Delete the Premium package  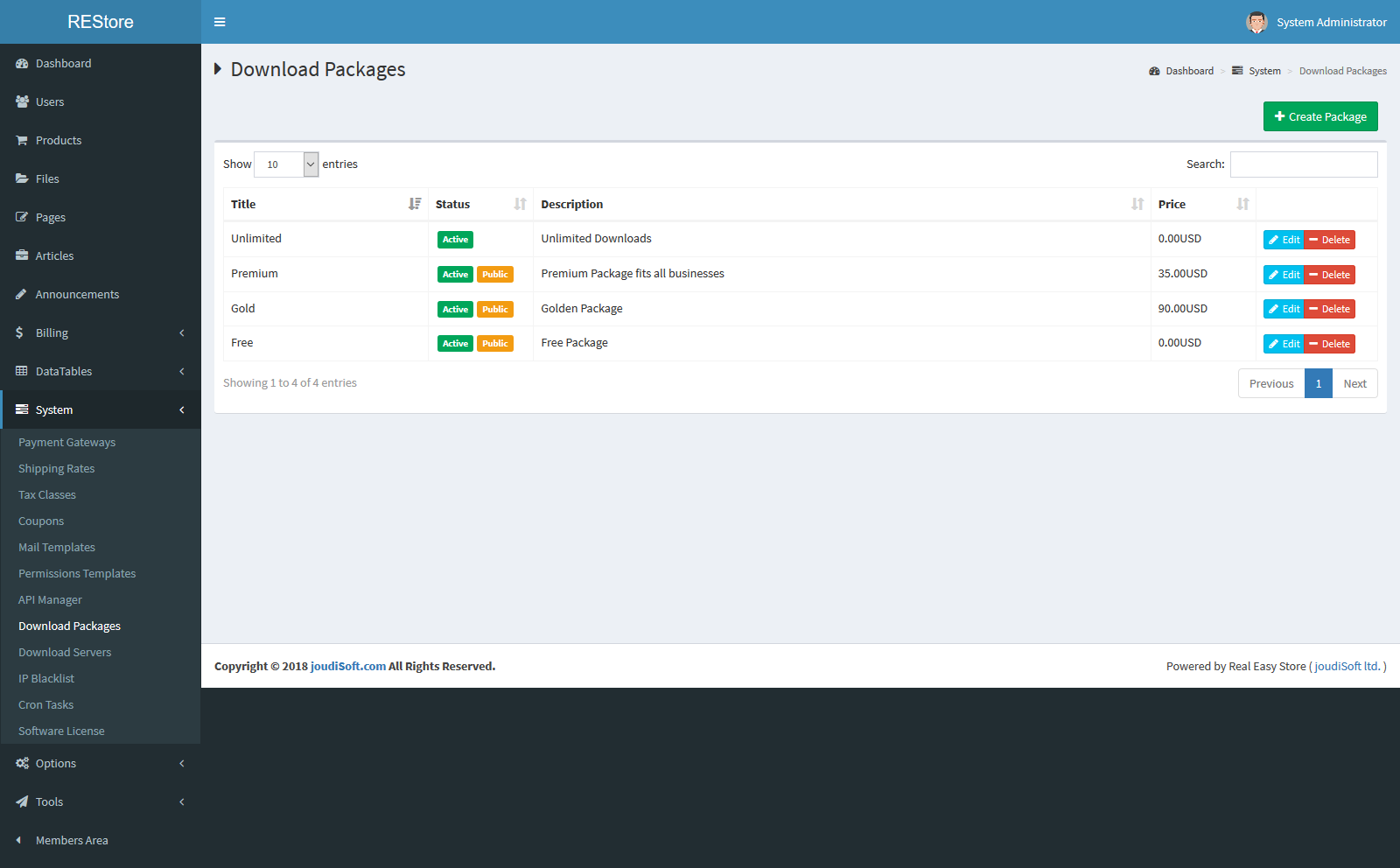pyautogui.click(x=1329, y=275)
